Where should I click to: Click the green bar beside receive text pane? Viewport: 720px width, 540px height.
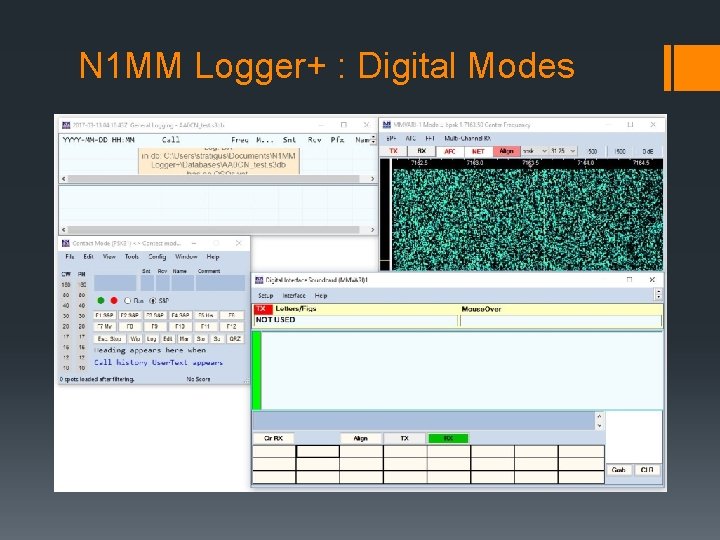(257, 370)
